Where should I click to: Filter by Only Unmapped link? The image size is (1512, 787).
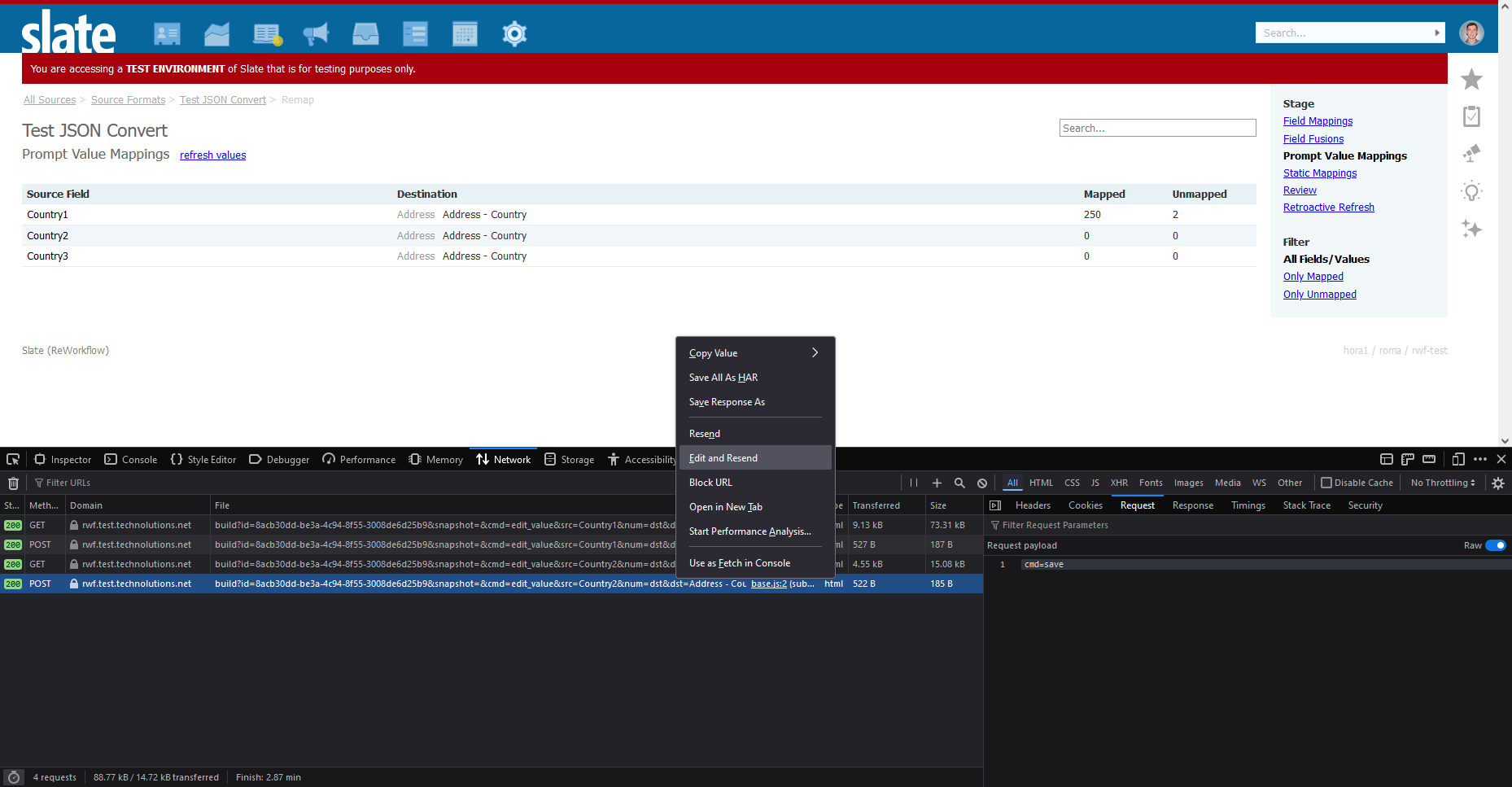(x=1319, y=295)
